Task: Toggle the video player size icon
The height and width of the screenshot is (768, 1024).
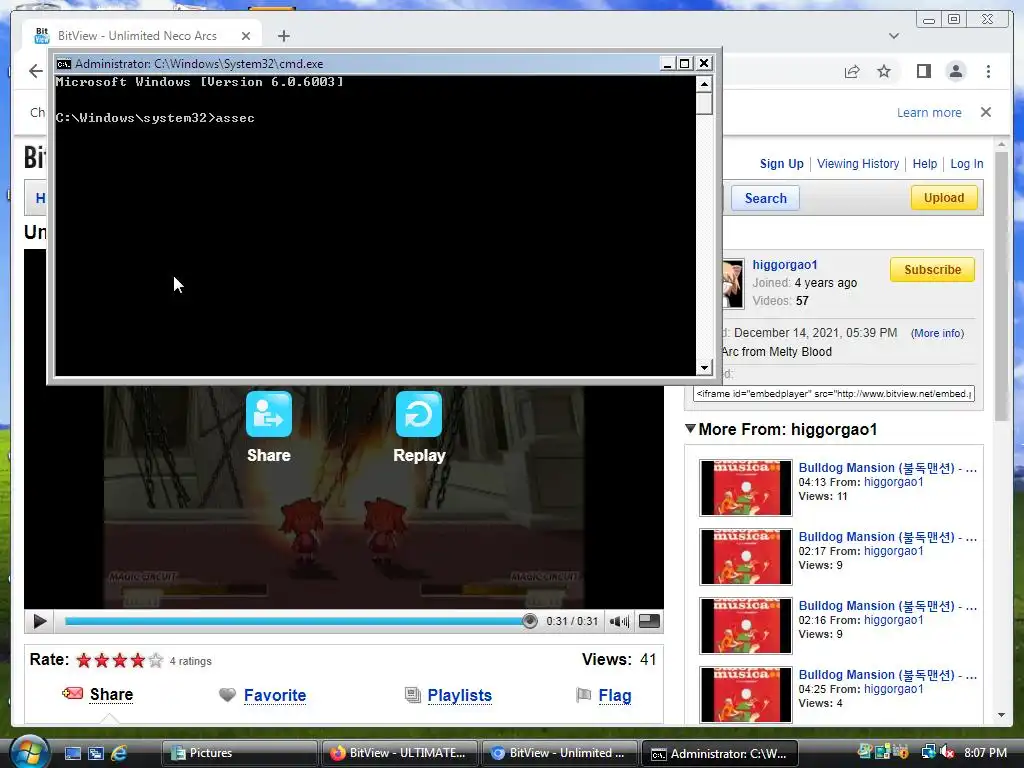Action: 648,621
